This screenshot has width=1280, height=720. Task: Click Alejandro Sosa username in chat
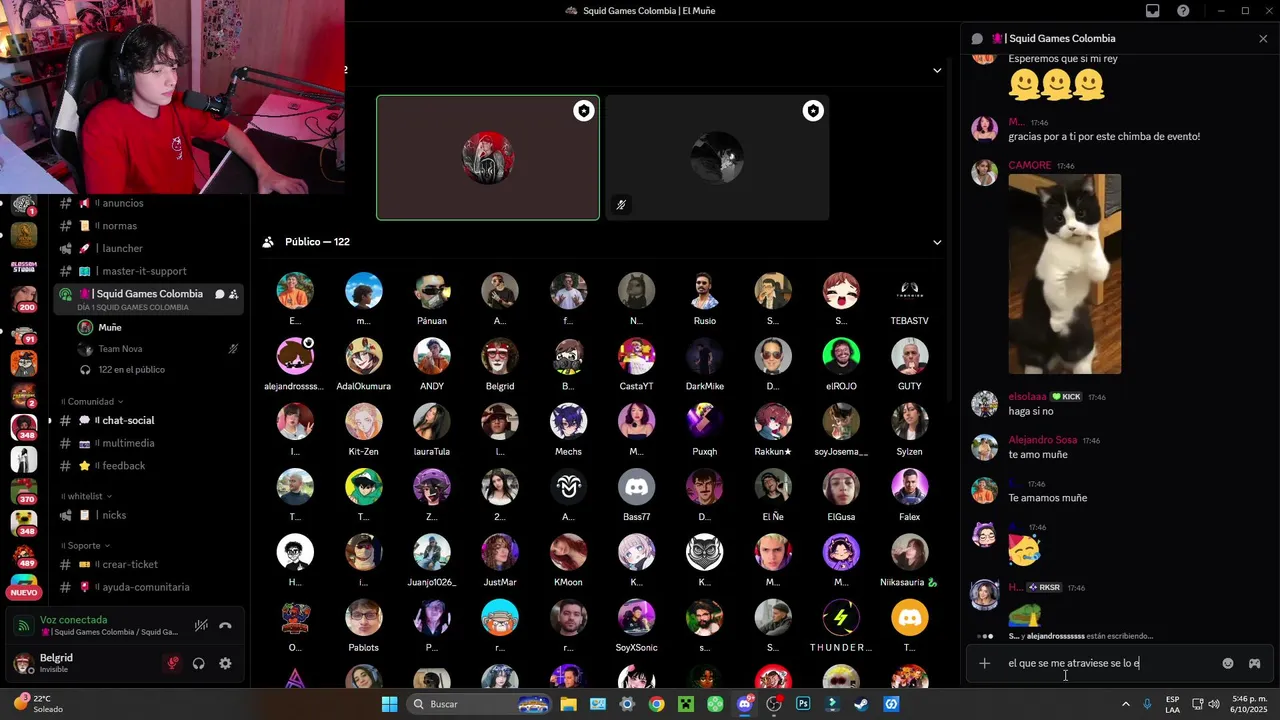coord(1042,440)
